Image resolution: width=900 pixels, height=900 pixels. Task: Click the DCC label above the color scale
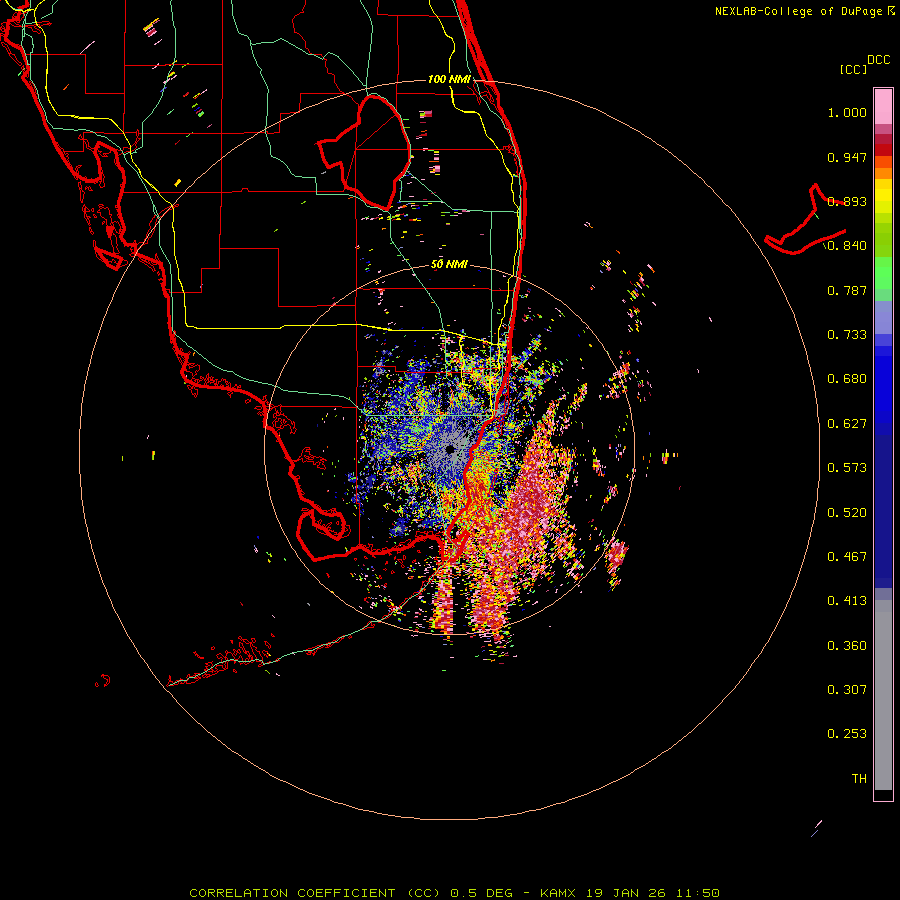point(879,60)
